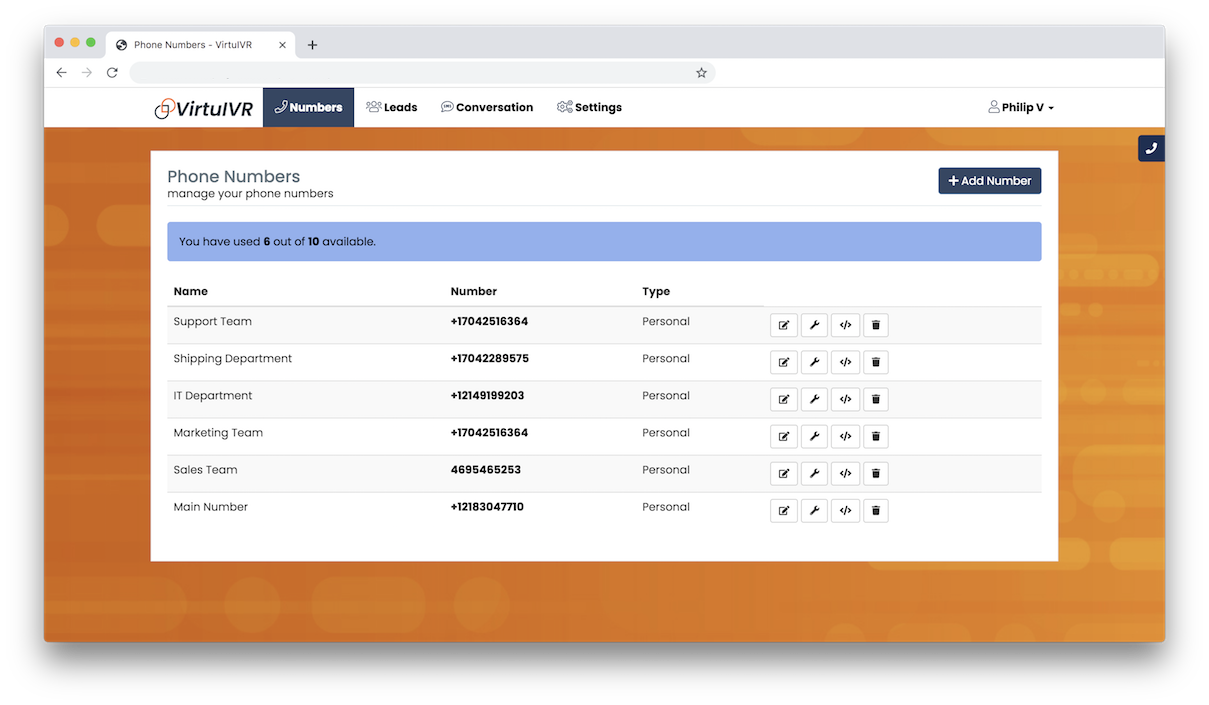This screenshot has width=1209, height=705.
Task: Open wrench settings for Main Number
Action: (814, 510)
